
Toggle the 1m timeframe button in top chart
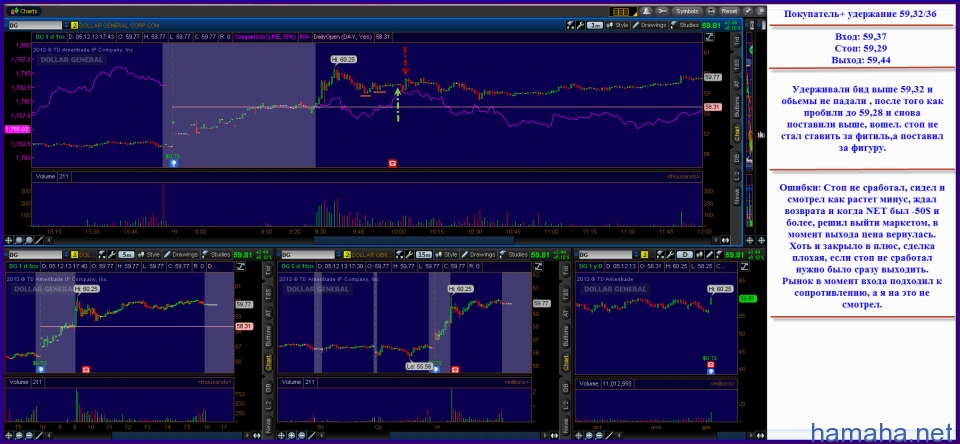pos(595,24)
